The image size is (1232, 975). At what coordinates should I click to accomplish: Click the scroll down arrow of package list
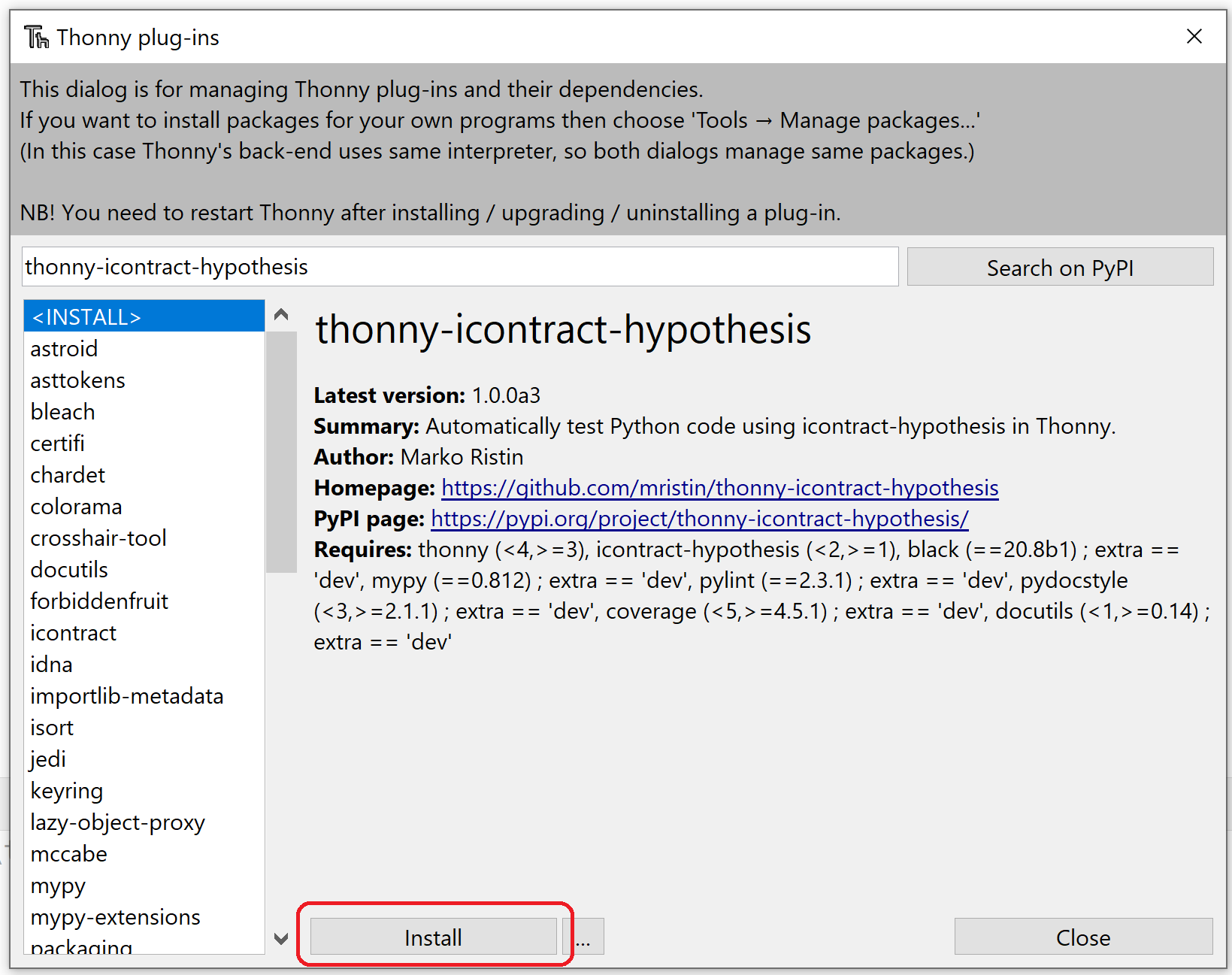(x=281, y=938)
